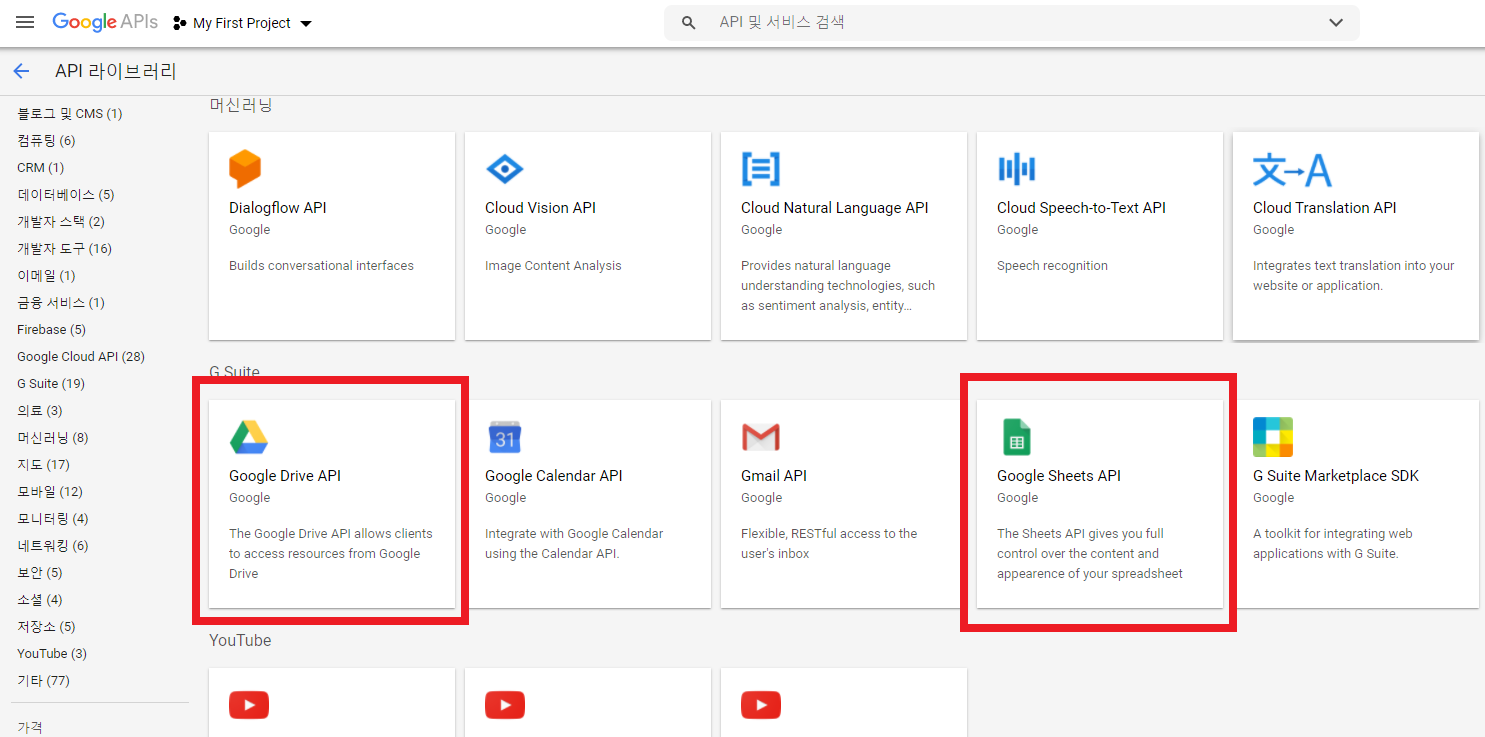This screenshot has height=737, width=1485.
Task: Filter by 머신러닝 (8) category
Action: (x=53, y=438)
